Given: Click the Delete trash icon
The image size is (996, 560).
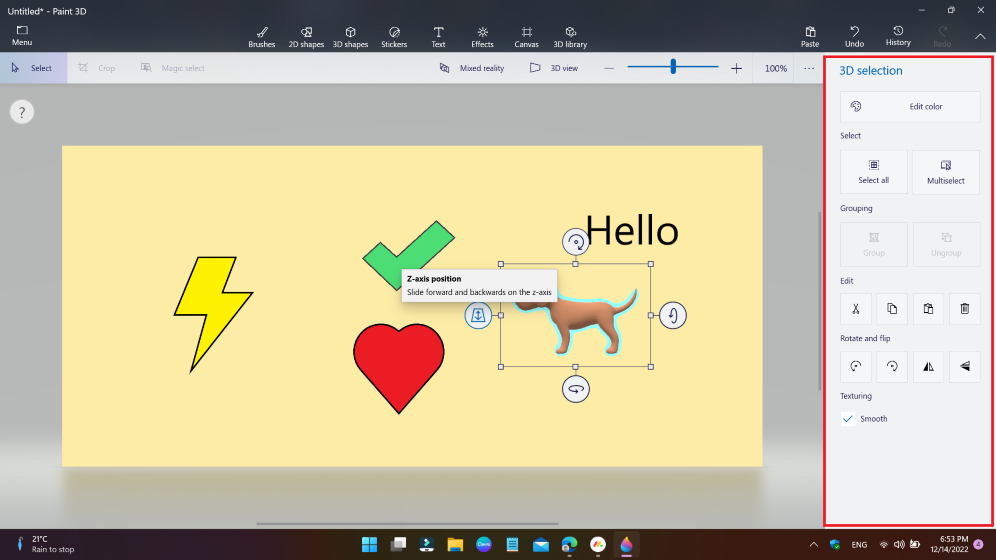Looking at the screenshot, I should 964,309.
